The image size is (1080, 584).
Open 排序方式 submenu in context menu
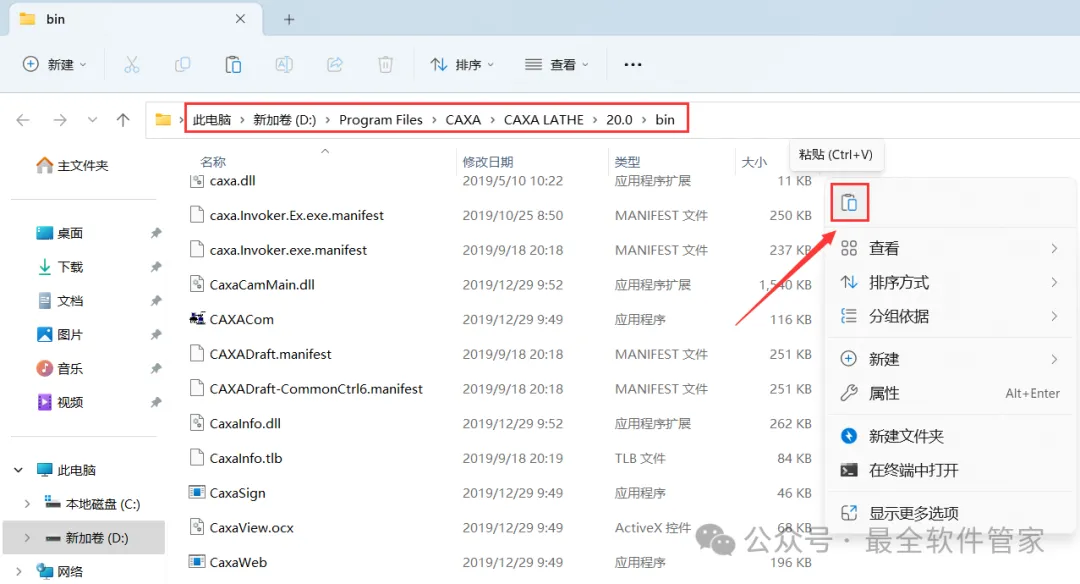[951, 282]
